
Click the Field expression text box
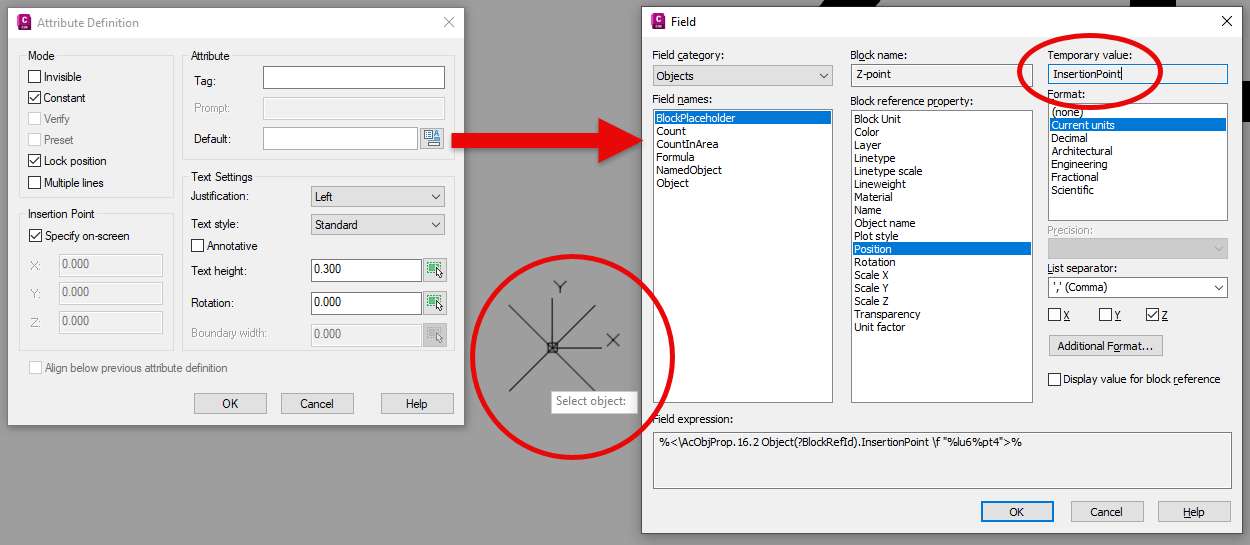[942, 460]
